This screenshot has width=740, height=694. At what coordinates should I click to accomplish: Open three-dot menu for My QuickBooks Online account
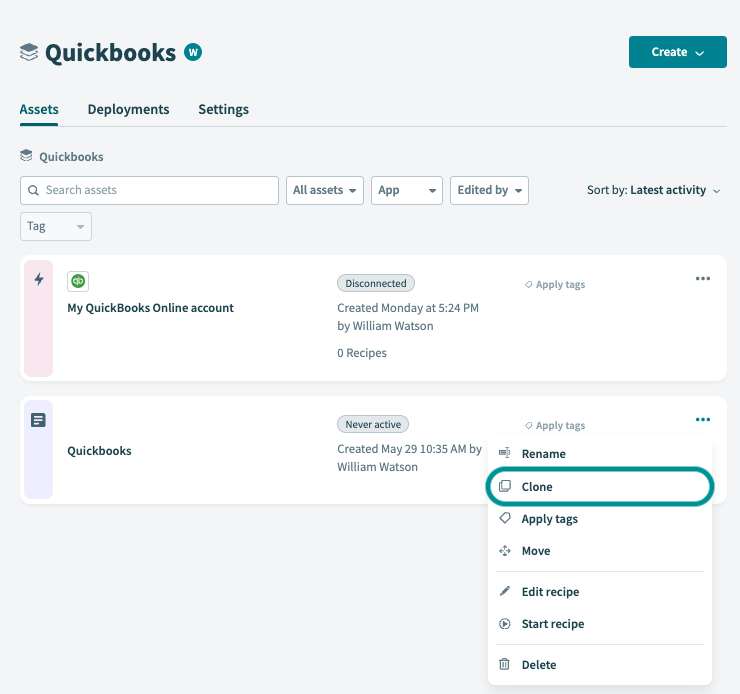703,278
